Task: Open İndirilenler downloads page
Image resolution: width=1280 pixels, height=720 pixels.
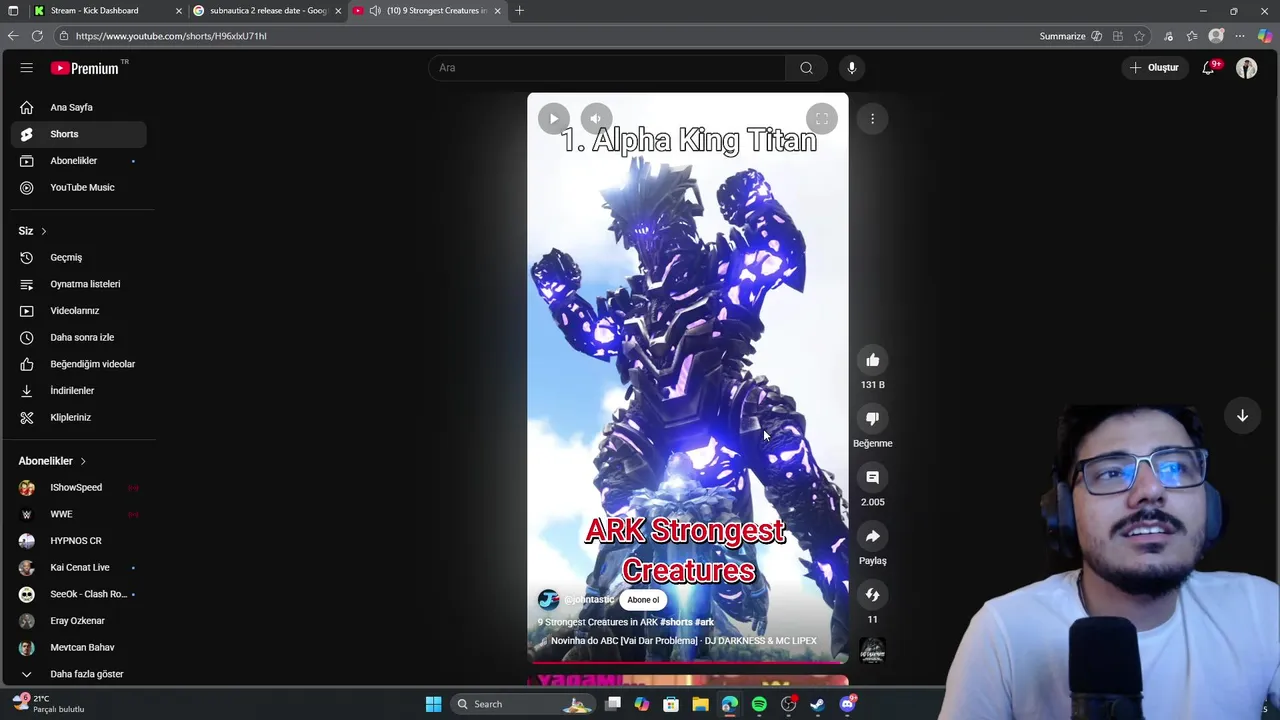Action: point(78,391)
